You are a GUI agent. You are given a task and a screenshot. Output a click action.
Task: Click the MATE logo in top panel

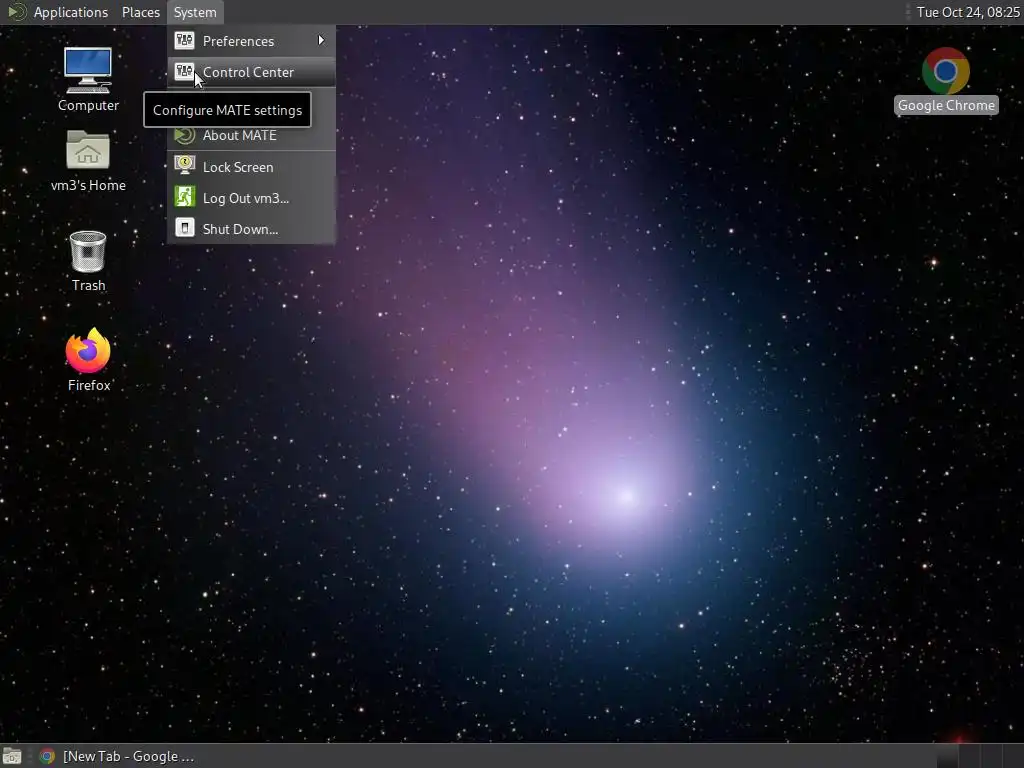[17, 12]
